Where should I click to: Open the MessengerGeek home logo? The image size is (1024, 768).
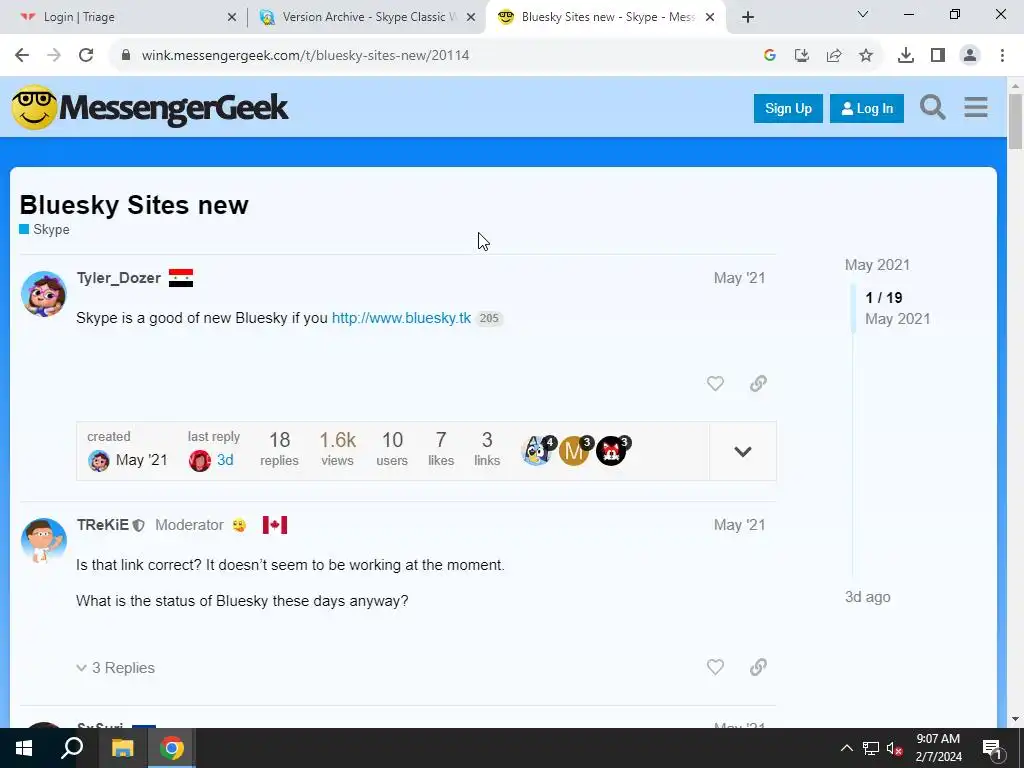point(150,108)
